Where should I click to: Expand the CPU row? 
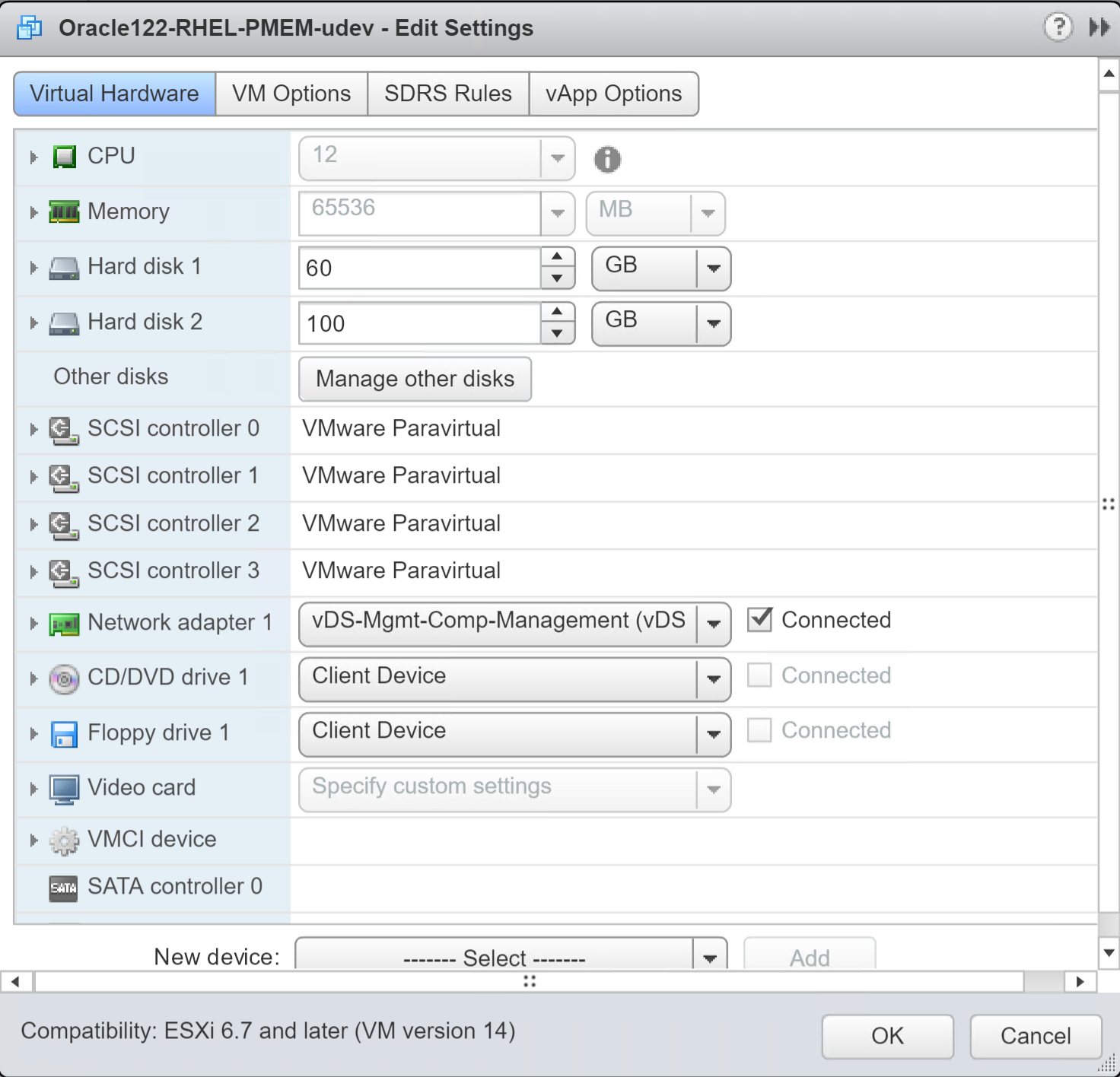(33, 157)
